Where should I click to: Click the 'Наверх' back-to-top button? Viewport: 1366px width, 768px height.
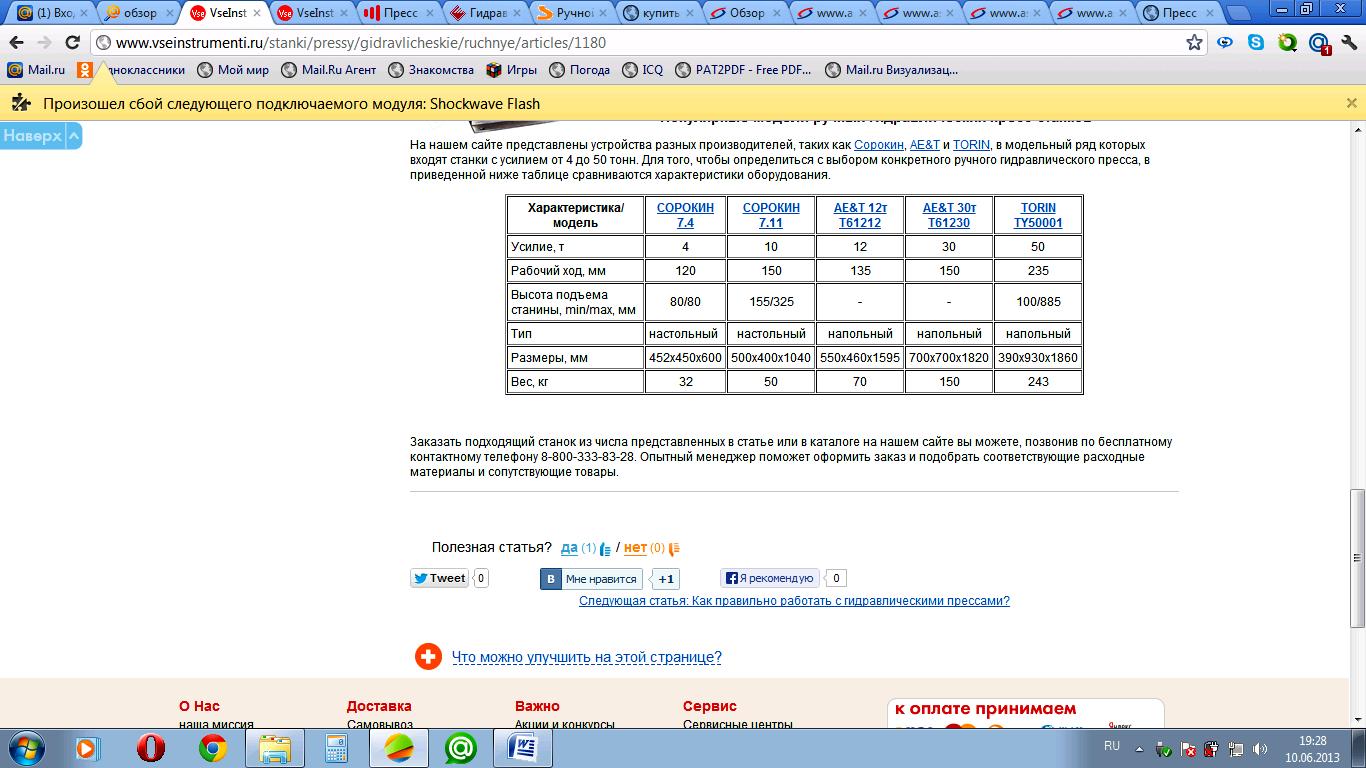coord(40,136)
